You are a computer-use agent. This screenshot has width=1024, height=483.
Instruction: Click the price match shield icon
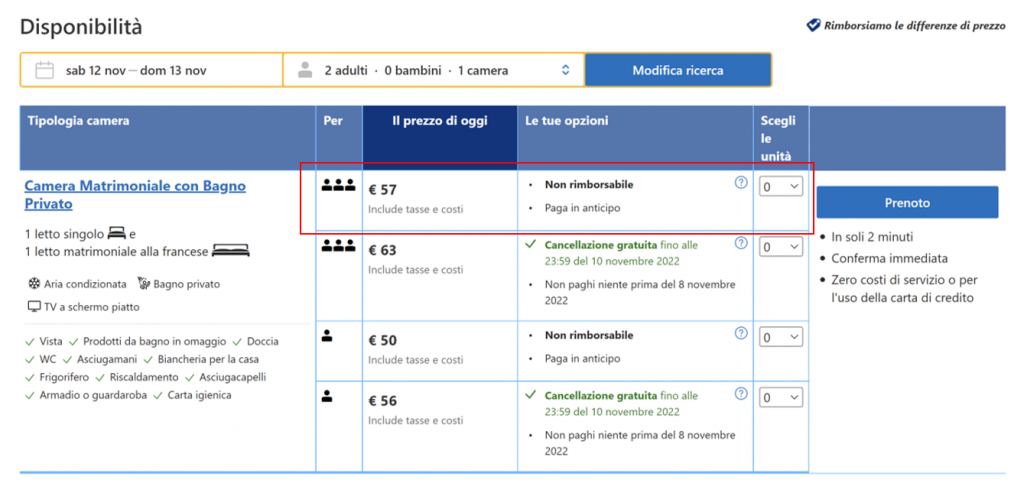[813, 25]
